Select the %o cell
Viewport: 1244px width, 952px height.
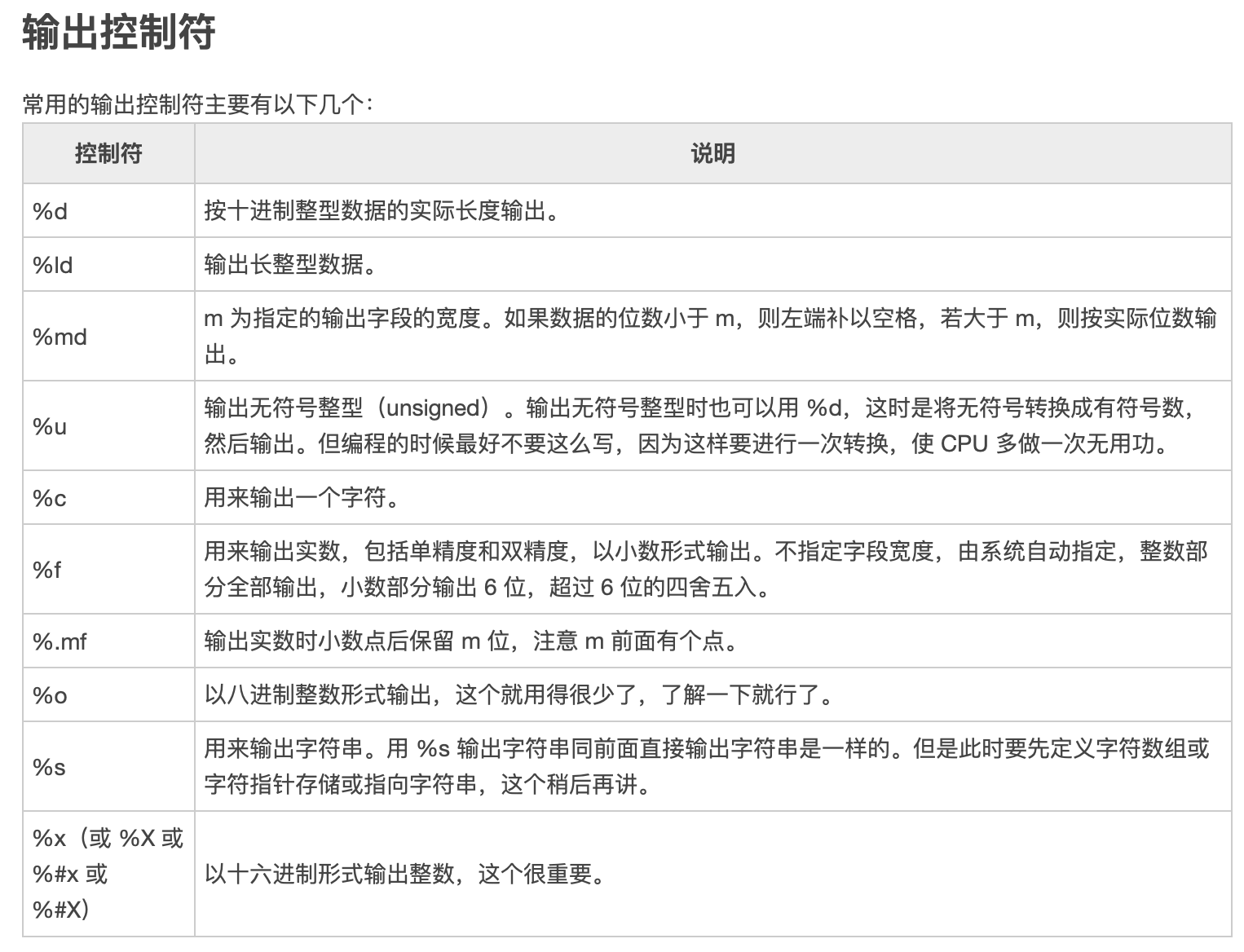pos(108,695)
